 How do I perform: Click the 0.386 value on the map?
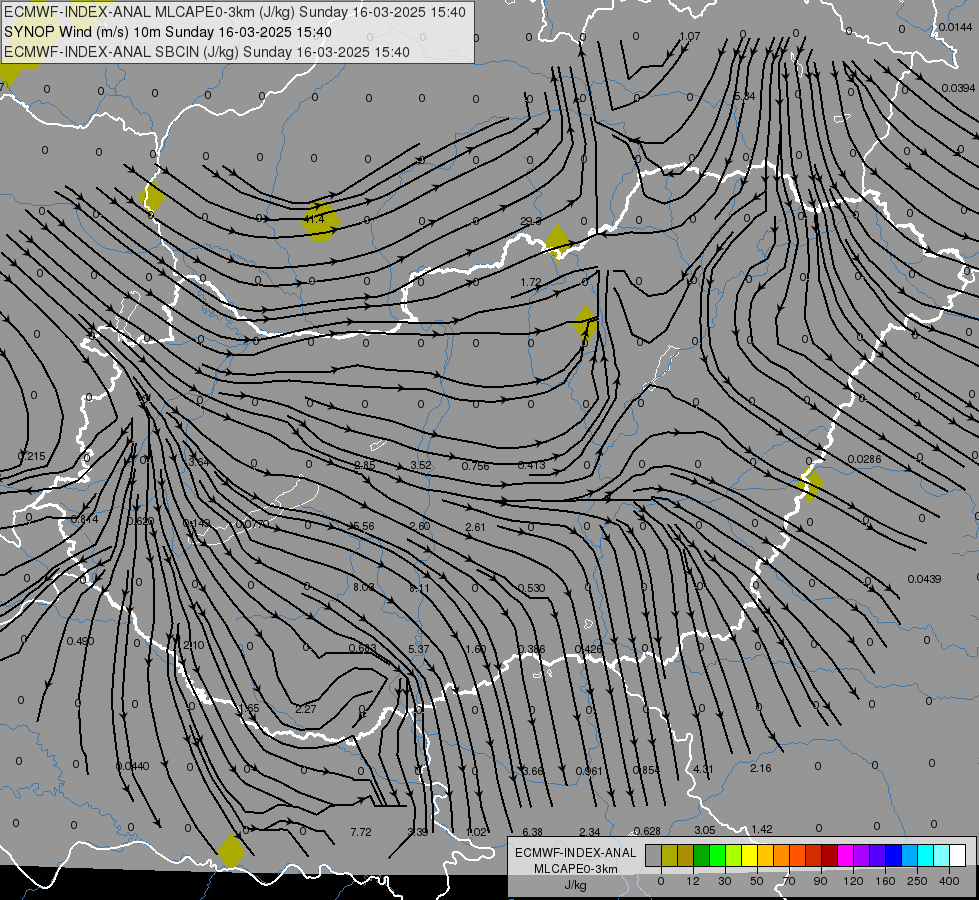[531, 650]
